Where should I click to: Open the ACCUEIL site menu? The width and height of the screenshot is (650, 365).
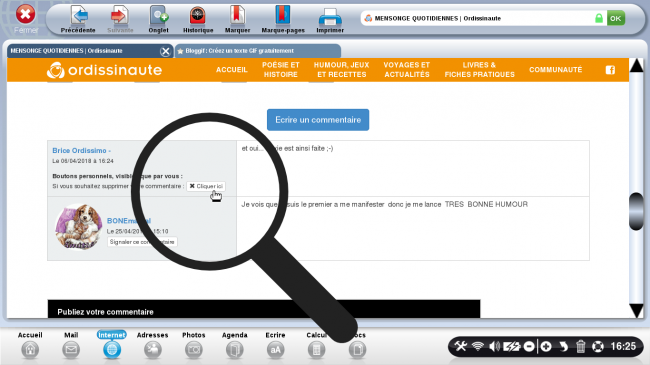[231, 70]
